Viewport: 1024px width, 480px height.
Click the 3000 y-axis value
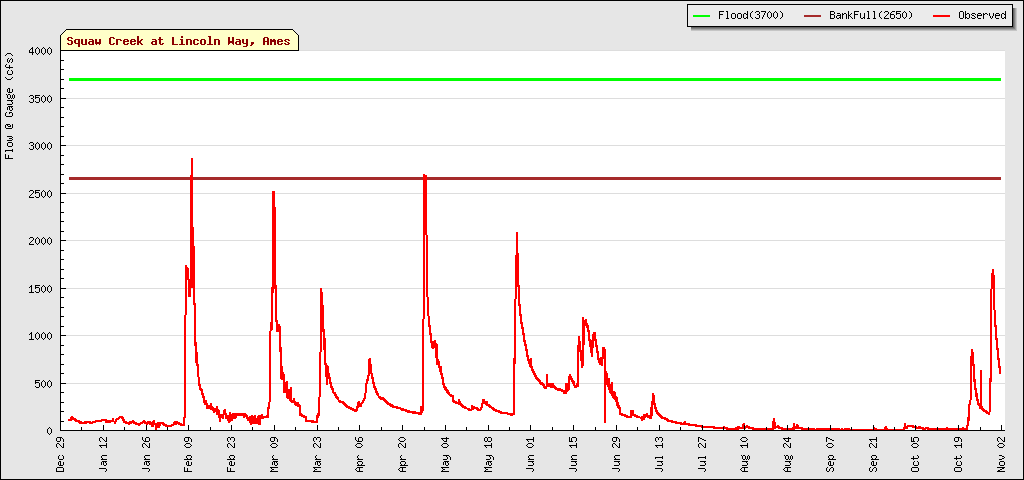[42, 146]
